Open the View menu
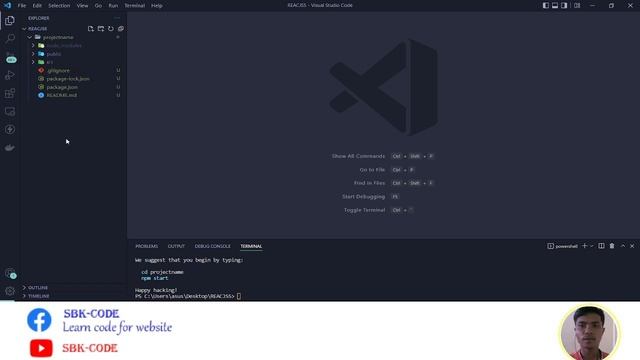The width and height of the screenshot is (640, 360). [x=82, y=6]
